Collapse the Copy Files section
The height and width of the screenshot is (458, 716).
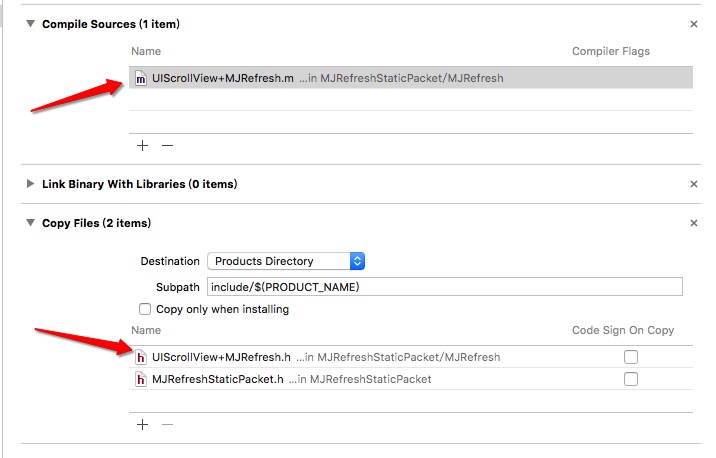[x=30, y=223]
